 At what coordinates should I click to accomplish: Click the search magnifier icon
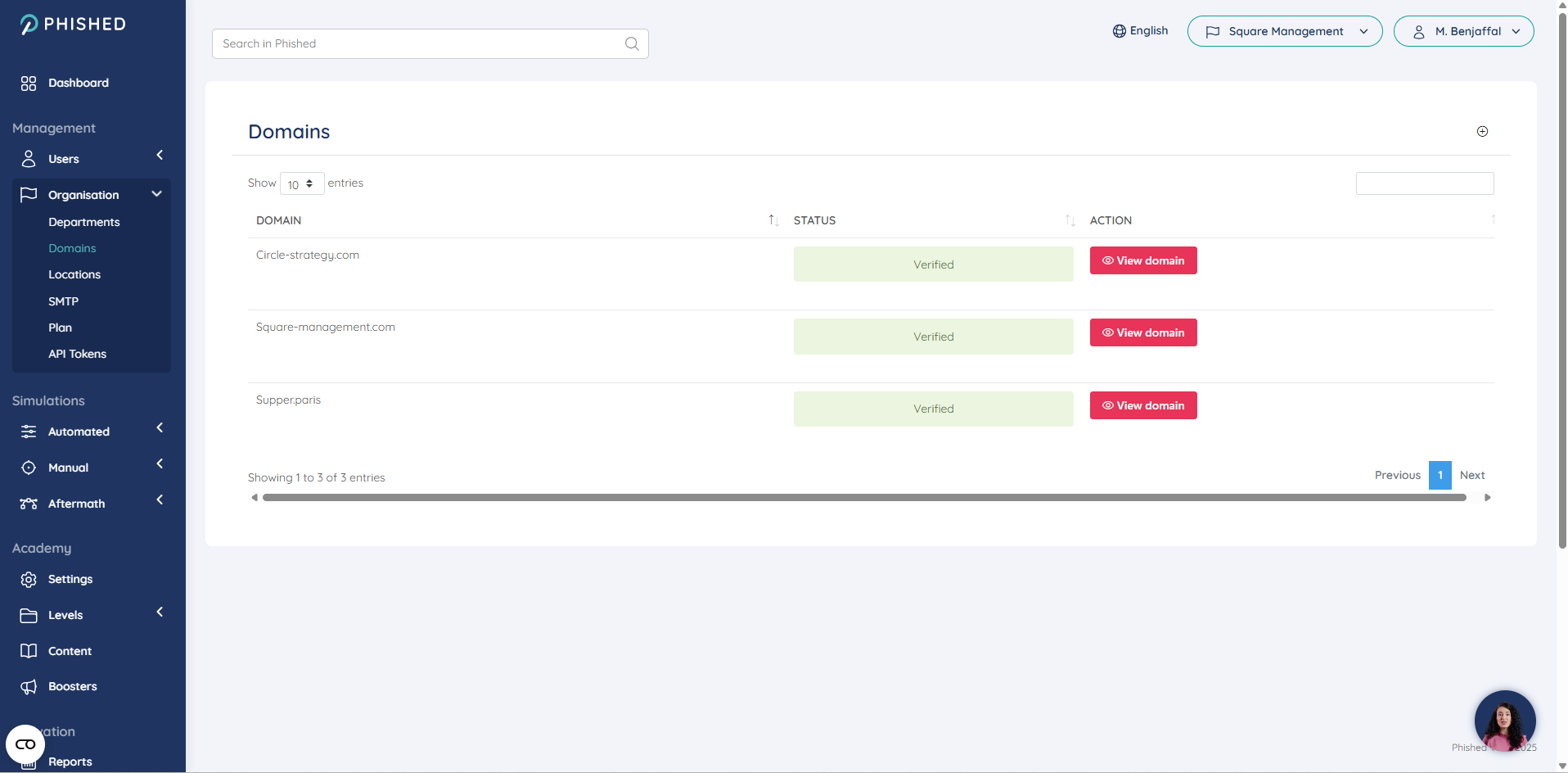click(632, 44)
